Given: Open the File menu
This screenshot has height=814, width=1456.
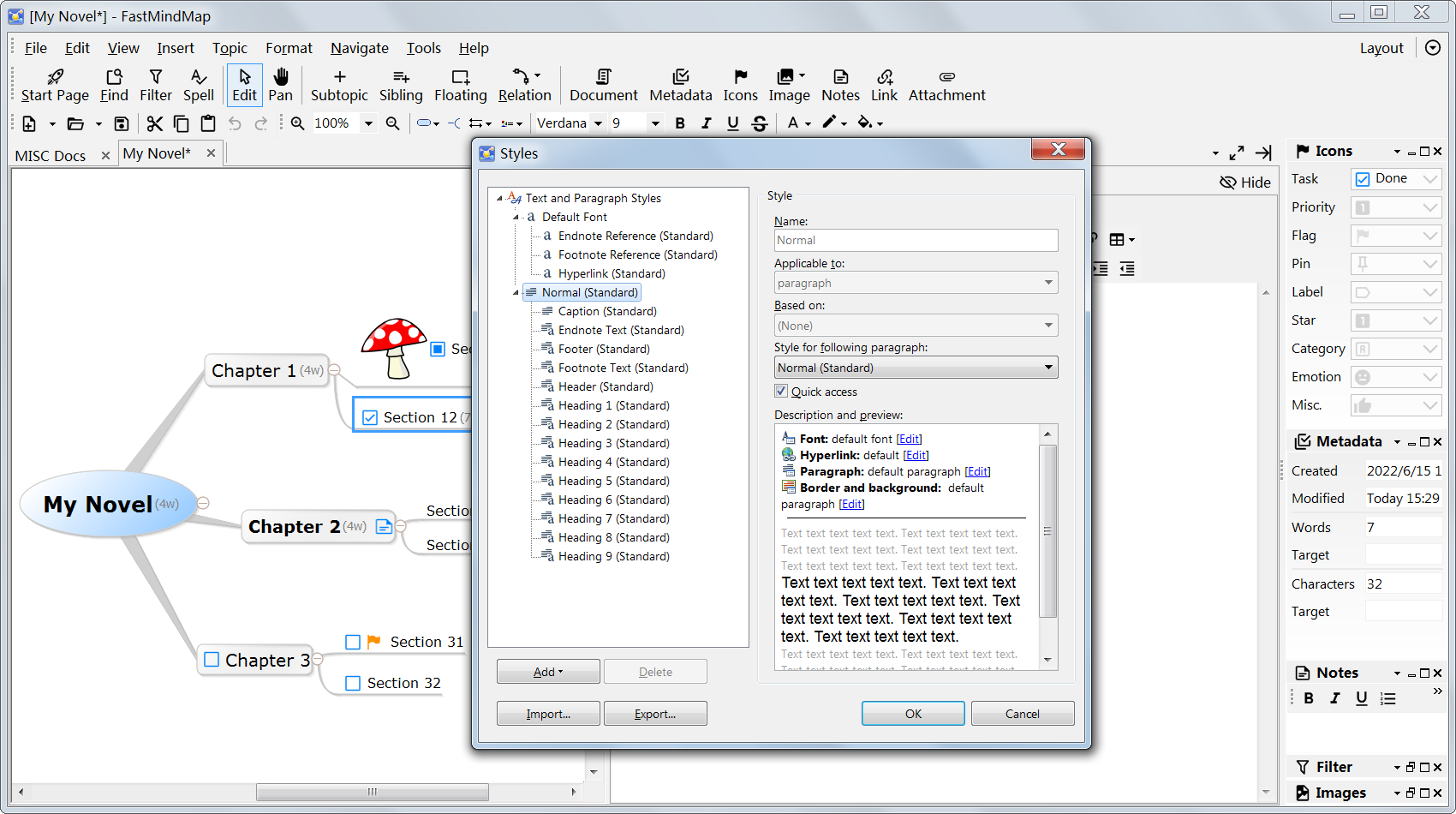Looking at the screenshot, I should tap(36, 48).
